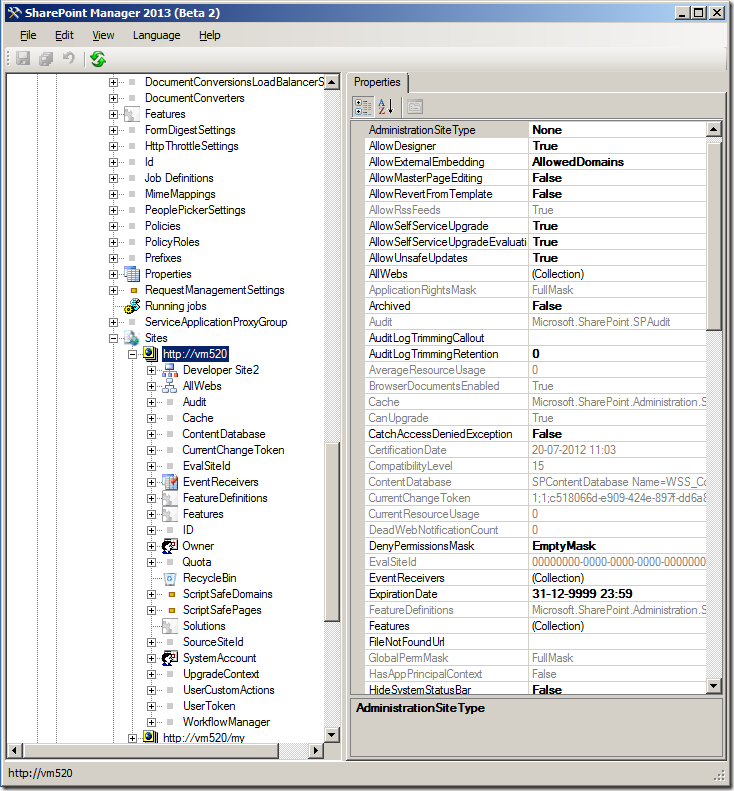Select the ExpirationDate property value field
734x791 pixels.
coord(615,594)
